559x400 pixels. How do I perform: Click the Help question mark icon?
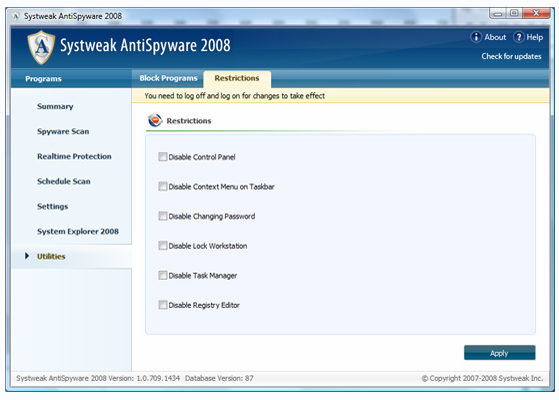519,37
